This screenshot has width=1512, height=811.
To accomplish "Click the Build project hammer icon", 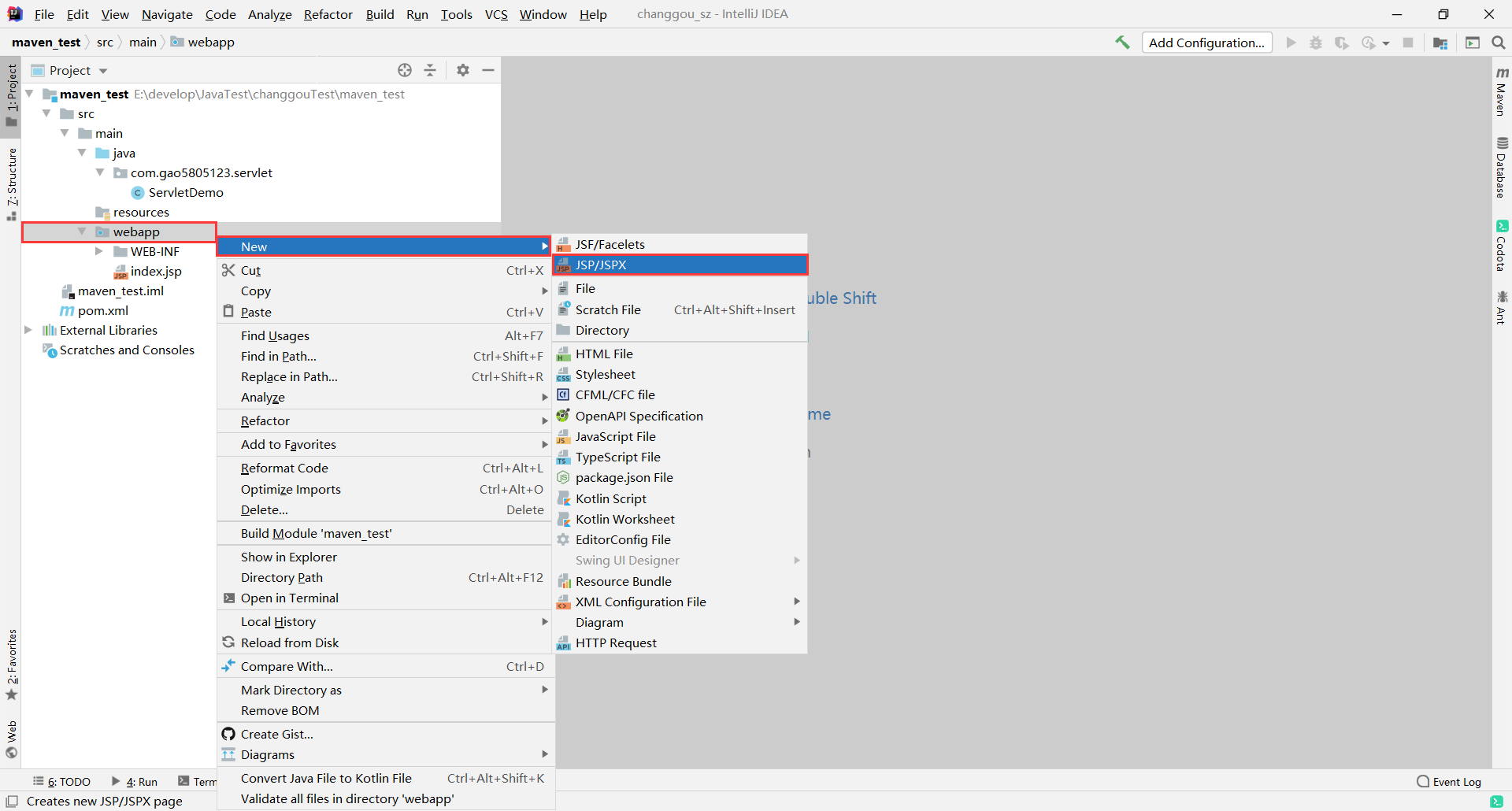I will tap(1122, 43).
